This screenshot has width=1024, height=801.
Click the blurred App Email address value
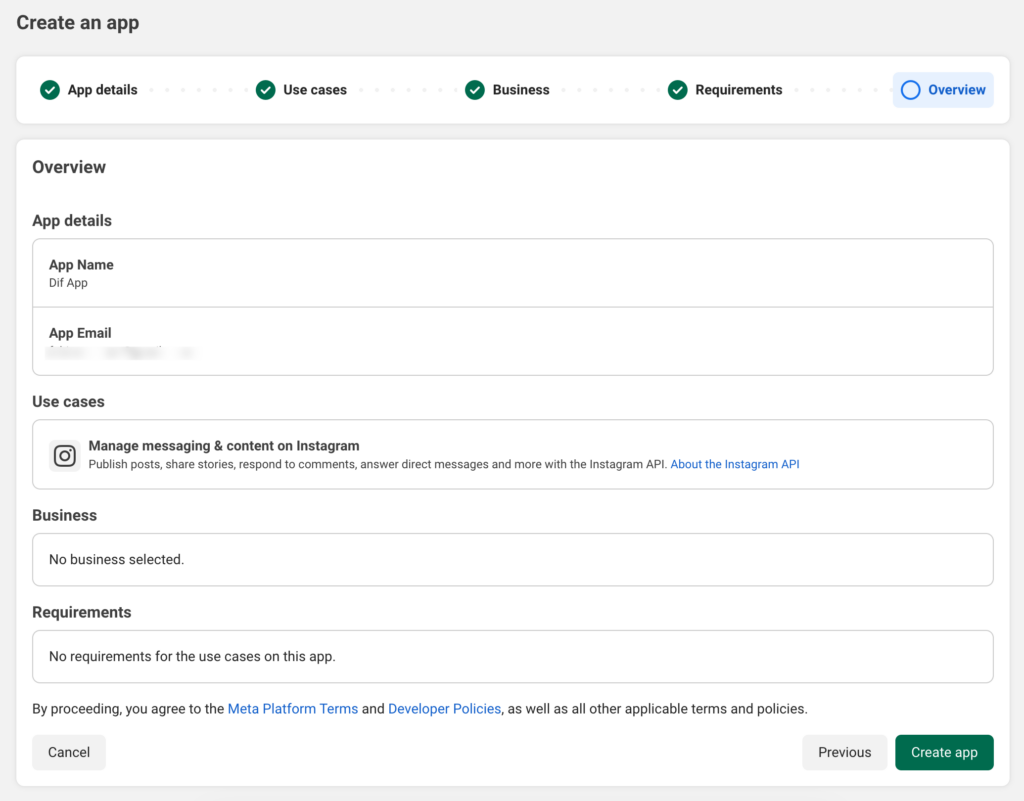click(121, 353)
